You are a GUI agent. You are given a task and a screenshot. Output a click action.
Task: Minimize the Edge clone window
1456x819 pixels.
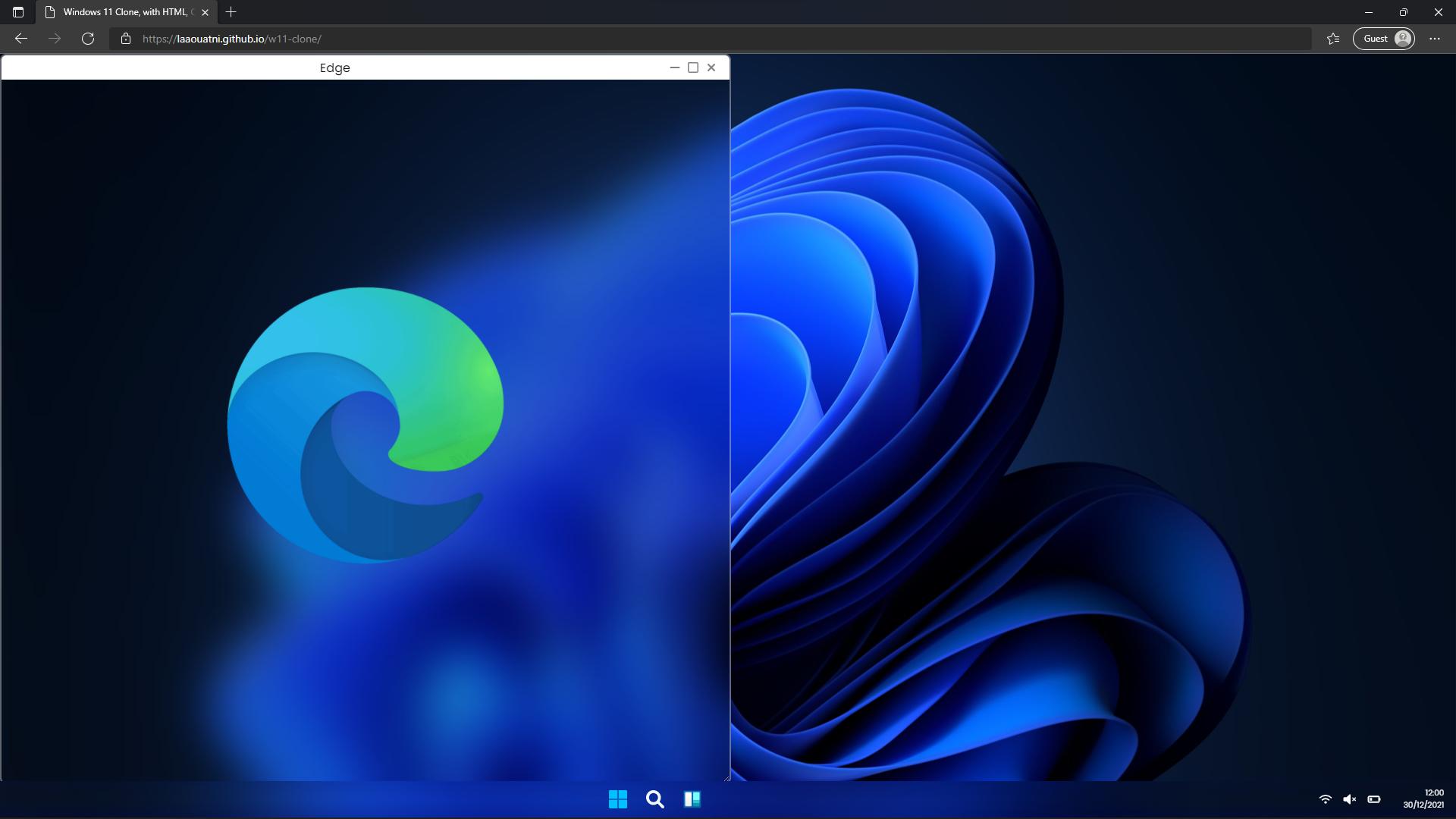click(674, 67)
